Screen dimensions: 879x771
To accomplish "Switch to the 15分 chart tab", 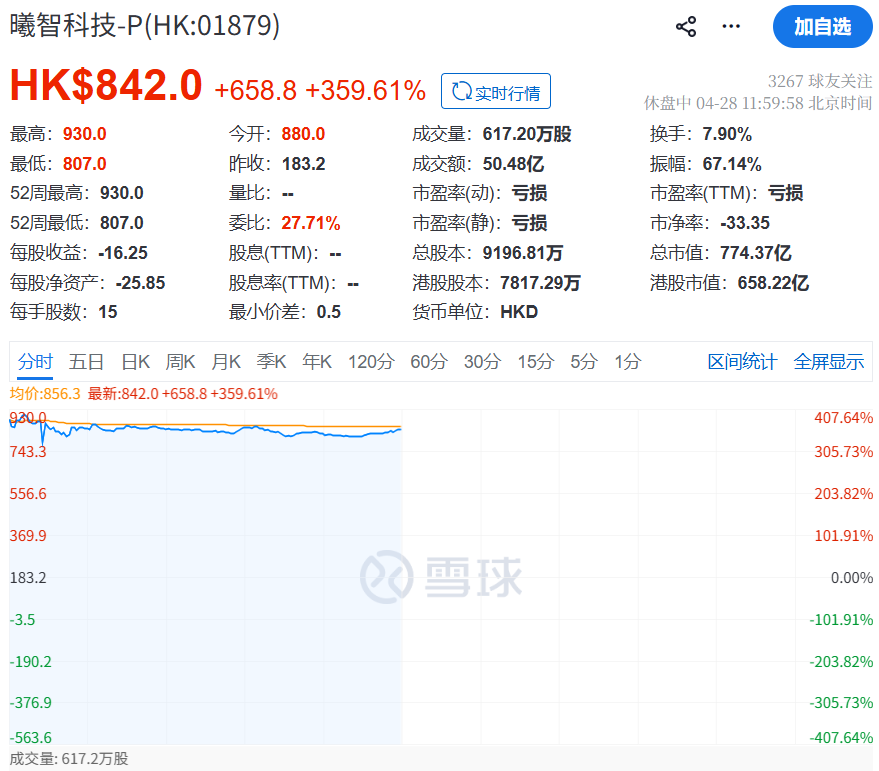I will click(535, 362).
